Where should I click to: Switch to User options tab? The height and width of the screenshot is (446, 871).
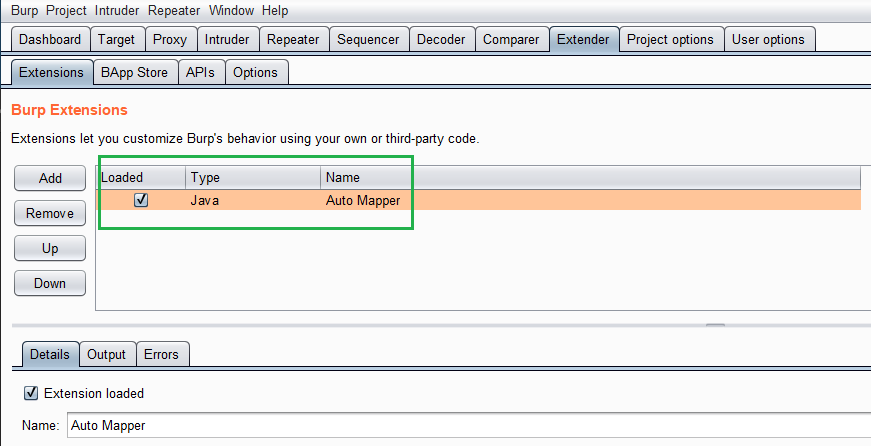click(768, 39)
